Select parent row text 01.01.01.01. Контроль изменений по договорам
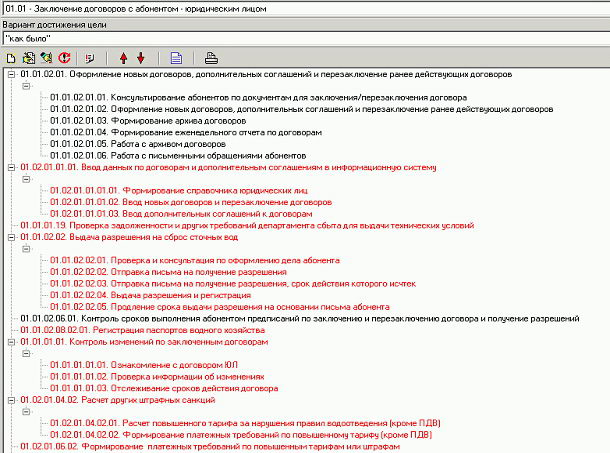This screenshot has height=453, width=610. (144, 342)
